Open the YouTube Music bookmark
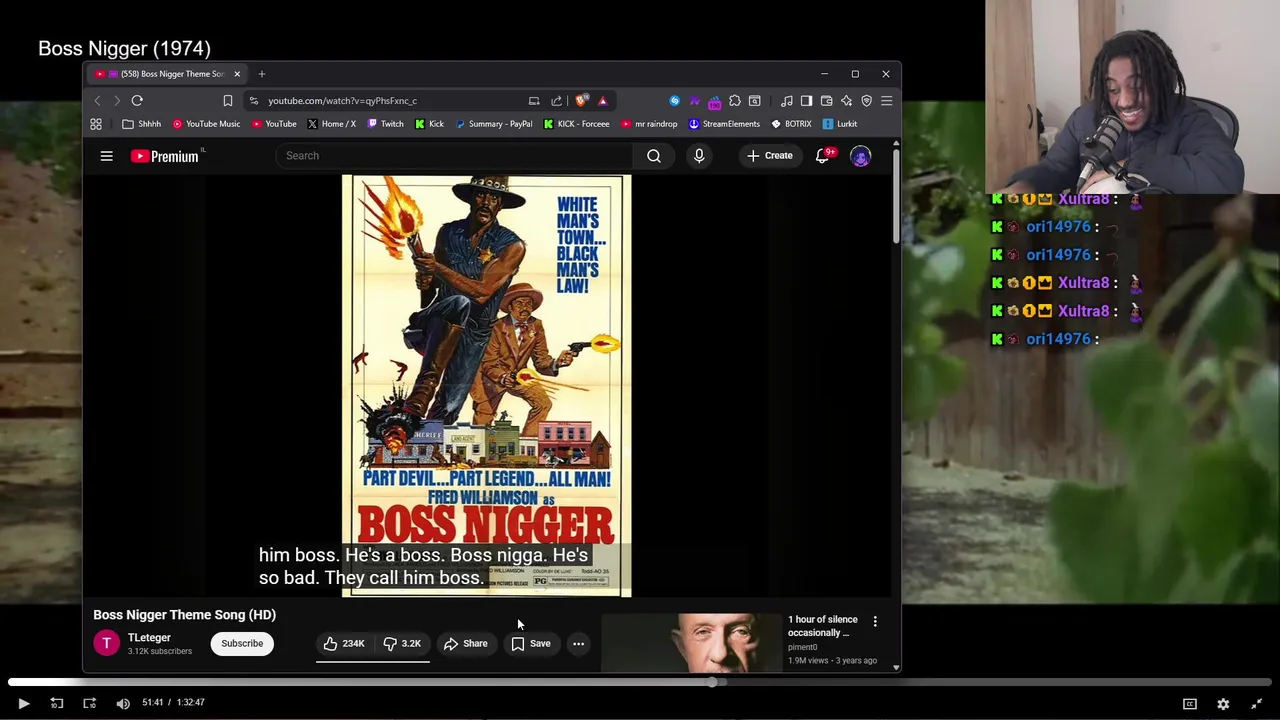The width and height of the screenshot is (1280, 720). (206, 124)
